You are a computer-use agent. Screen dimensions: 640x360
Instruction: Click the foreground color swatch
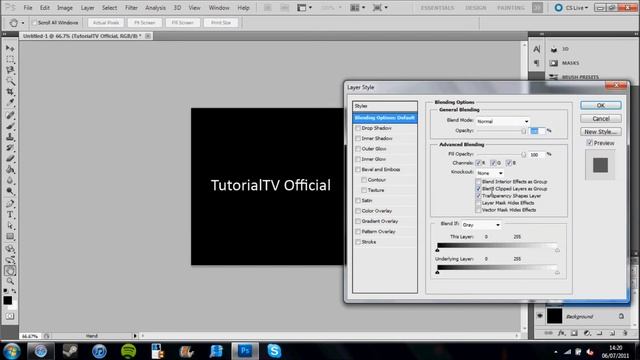pyautogui.click(x=8, y=300)
